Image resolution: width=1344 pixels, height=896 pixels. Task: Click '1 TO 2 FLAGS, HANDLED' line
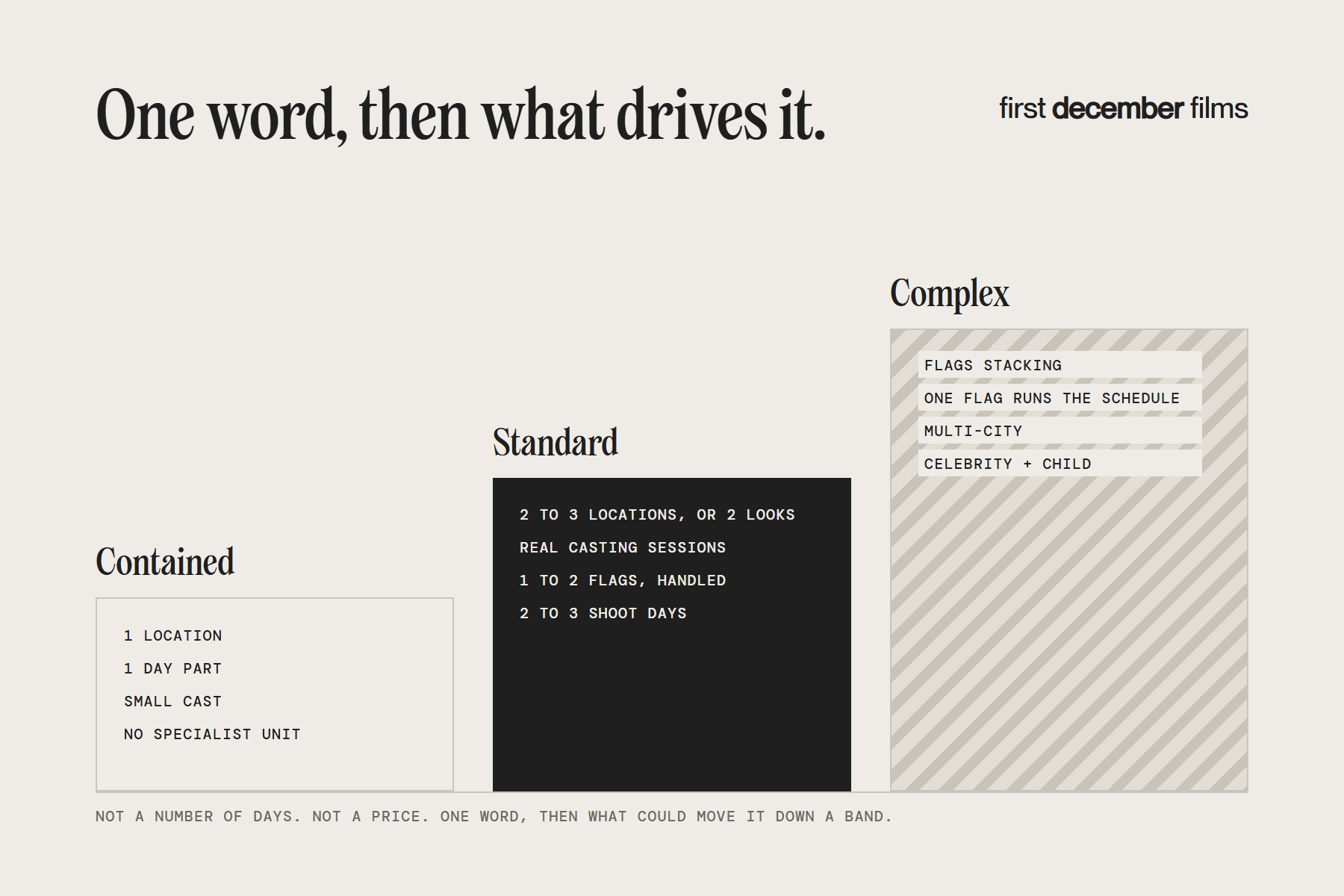click(623, 580)
